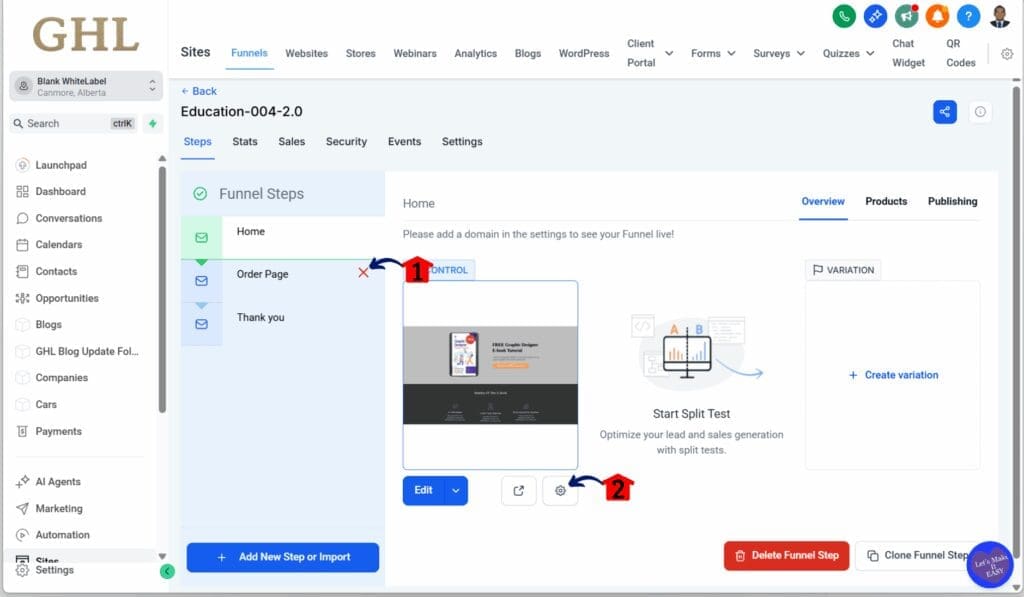1024x597 pixels.
Task: Click the preview external-link icon below the thumbnail
Action: click(518, 491)
